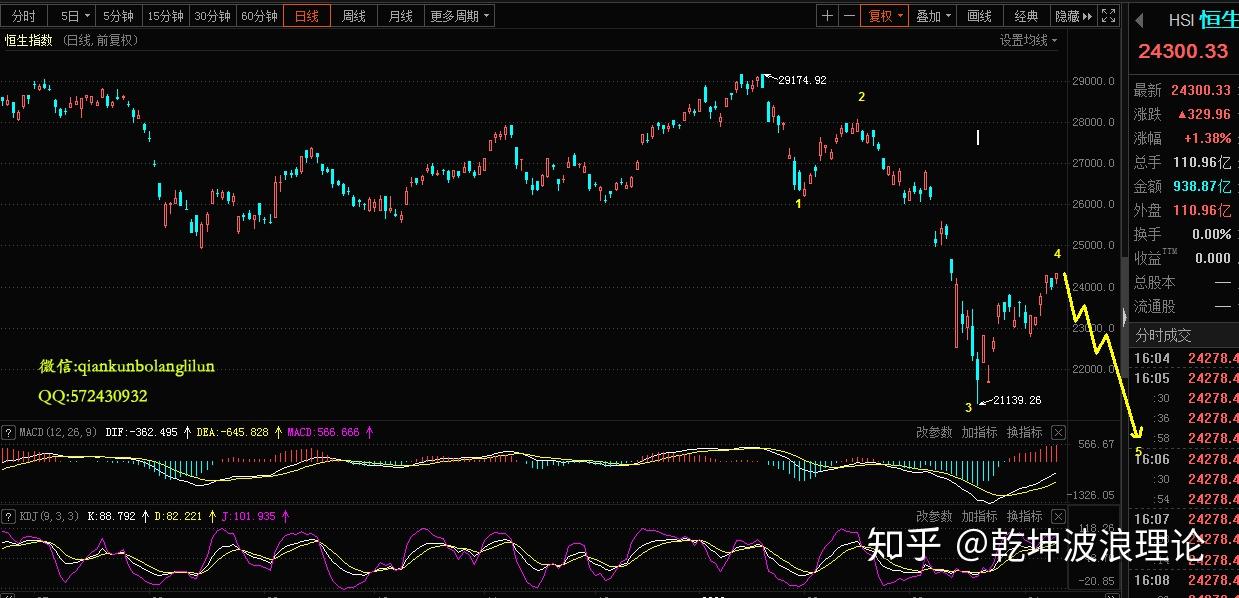Toggle the 画线 drawing tools
Viewport: 1239px width, 598px height.
[979, 16]
